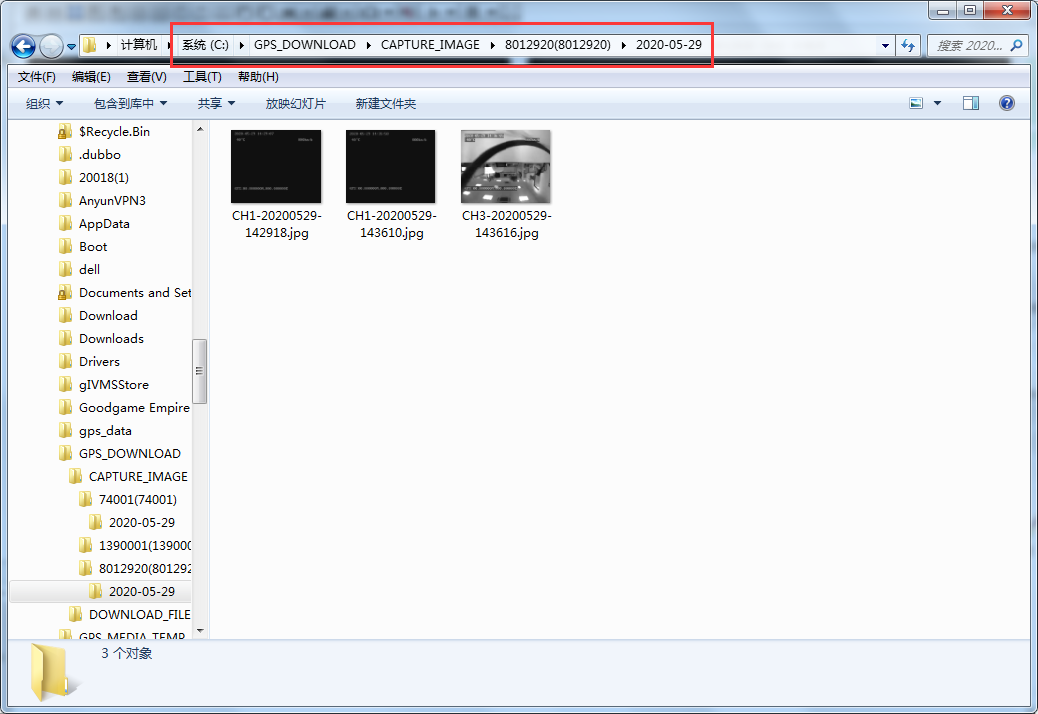Toggle the preview pane icon

[x=971, y=103]
